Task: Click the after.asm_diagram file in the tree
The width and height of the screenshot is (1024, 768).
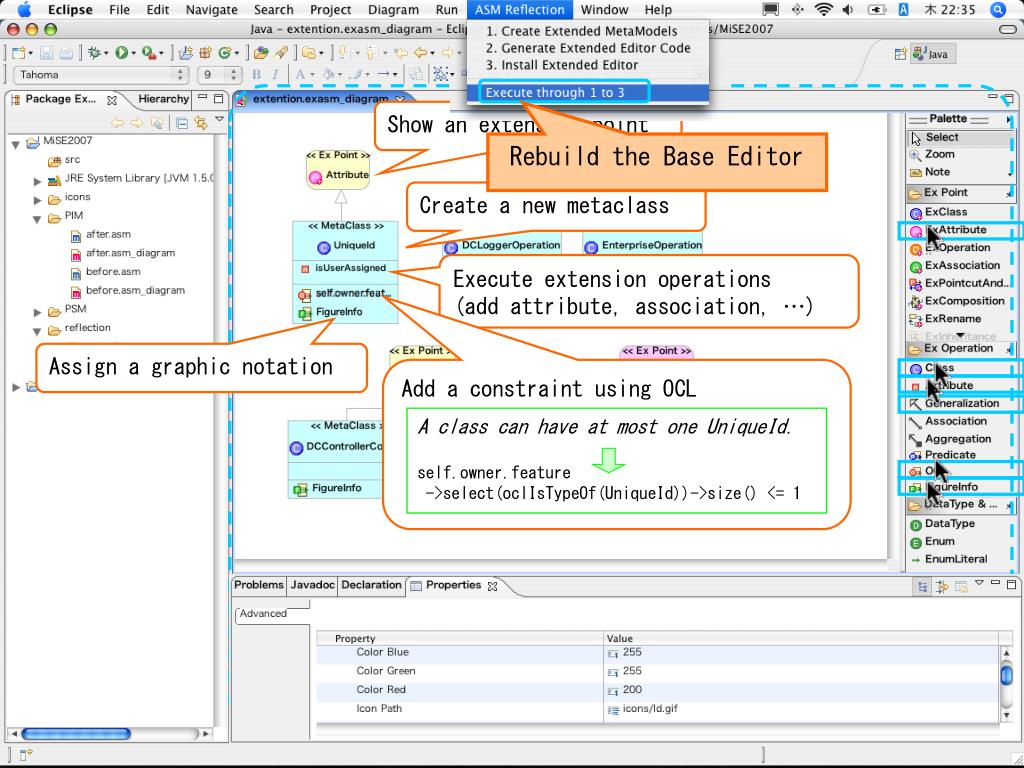Action: [130, 254]
